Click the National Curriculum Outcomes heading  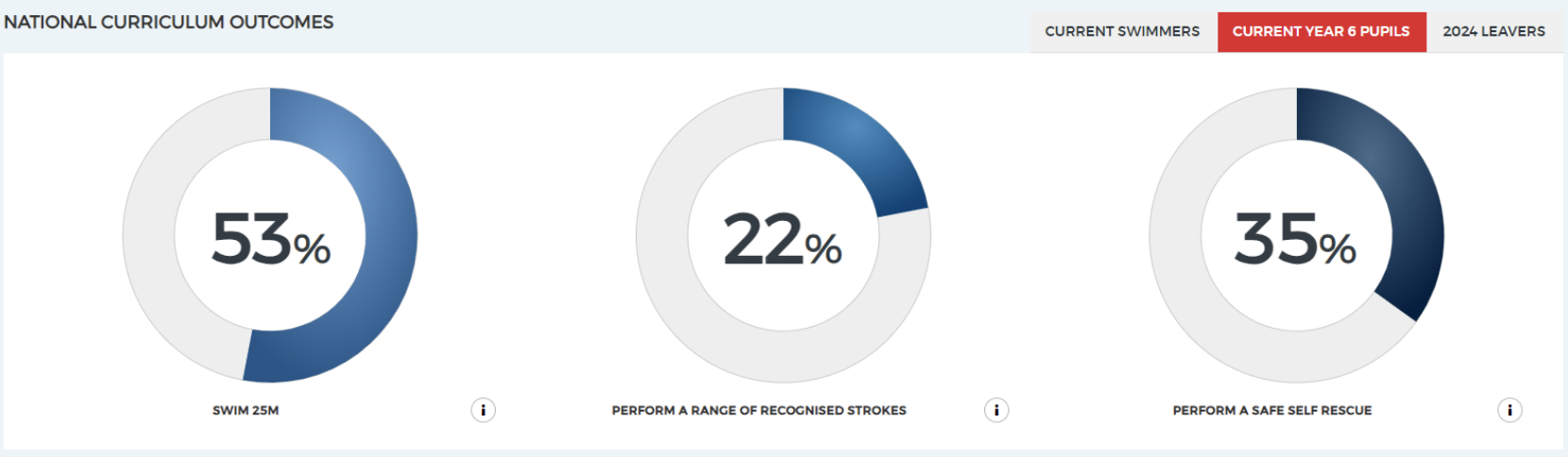click(169, 22)
